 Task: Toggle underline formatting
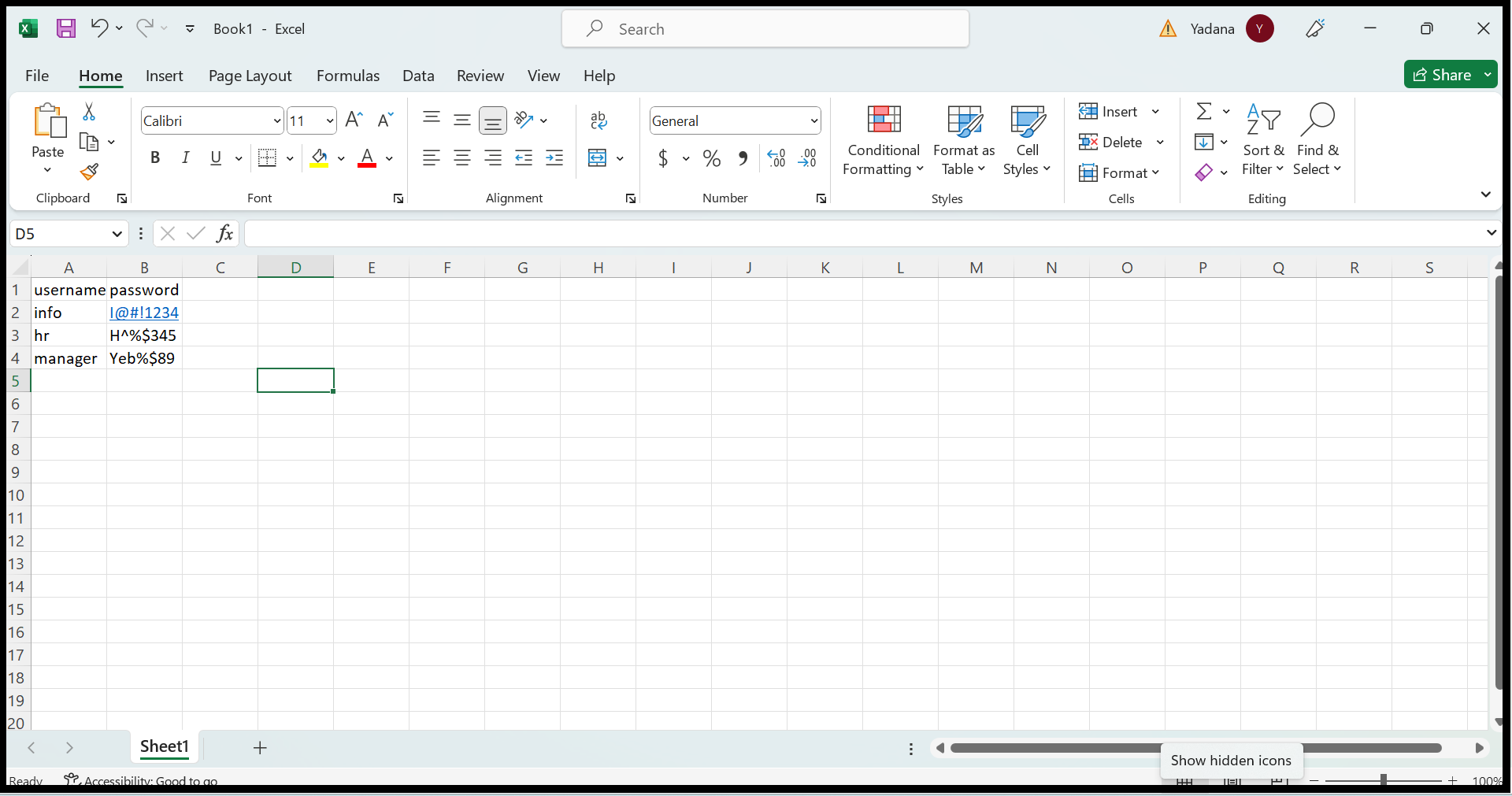(216, 157)
